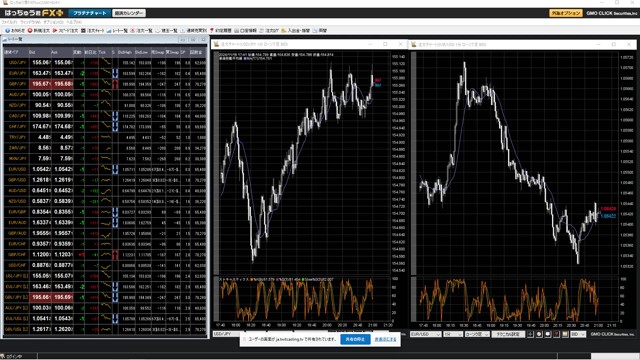Expand the BID price type dropdown
640x360 pixels.
(578, 334)
